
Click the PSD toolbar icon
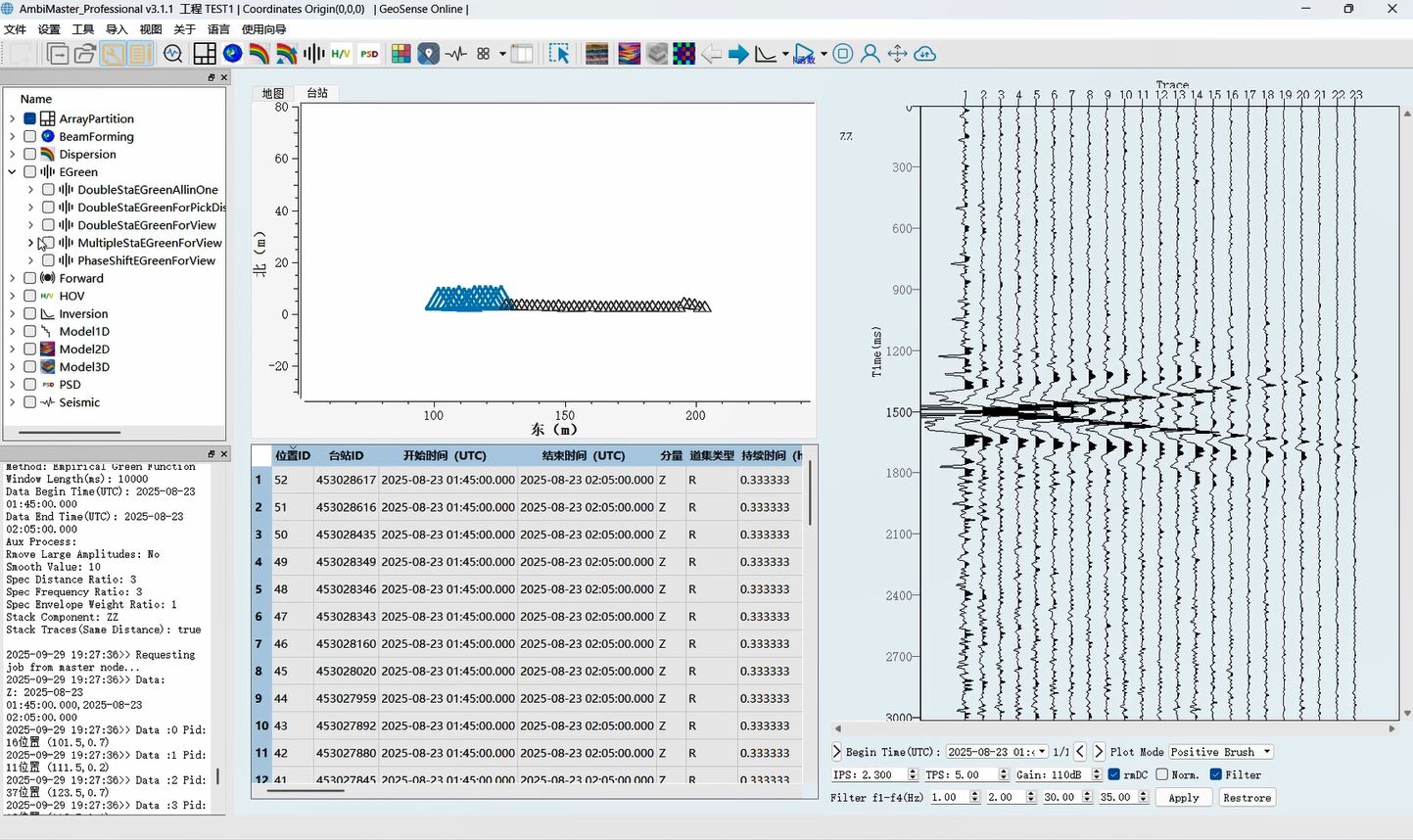(x=369, y=54)
